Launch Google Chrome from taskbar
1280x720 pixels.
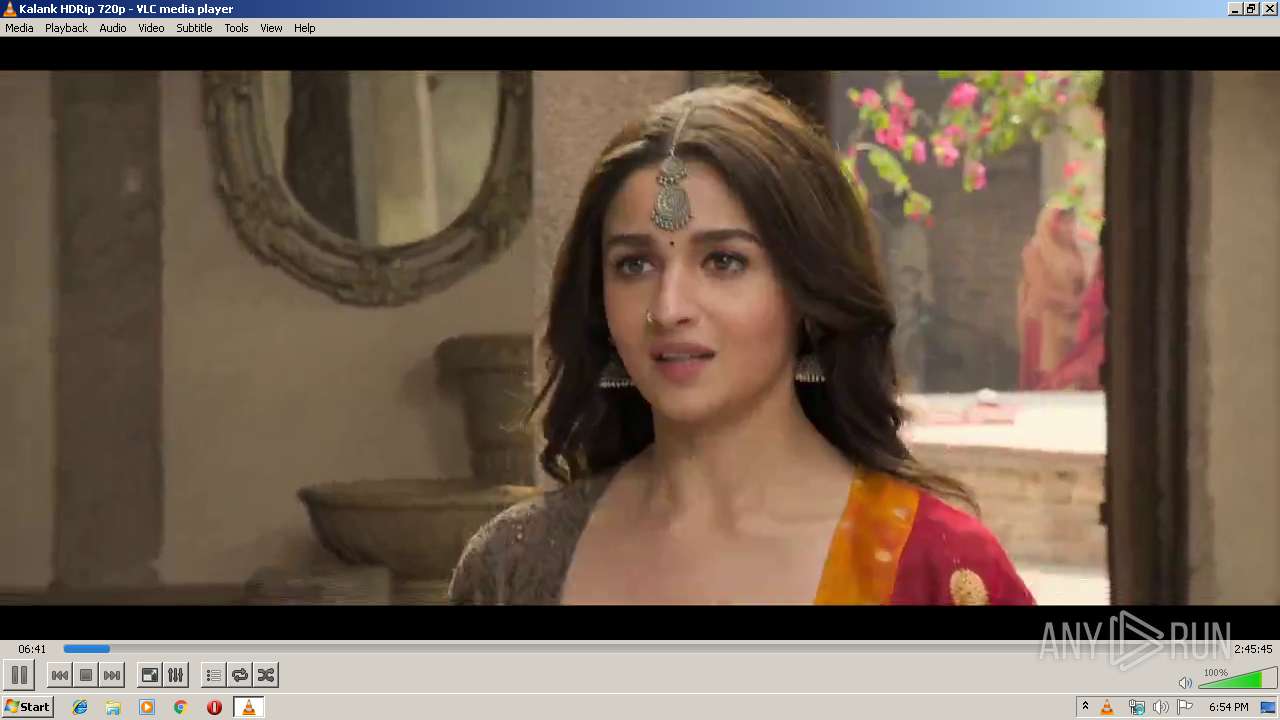pyautogui.click(x=180, y=707)
